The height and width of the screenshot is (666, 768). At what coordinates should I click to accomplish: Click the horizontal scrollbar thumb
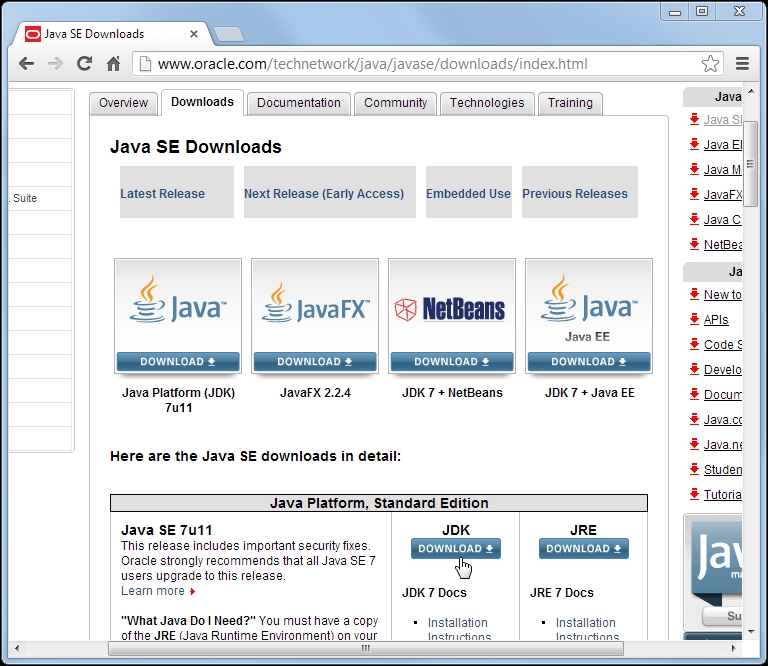click(365, 648)
